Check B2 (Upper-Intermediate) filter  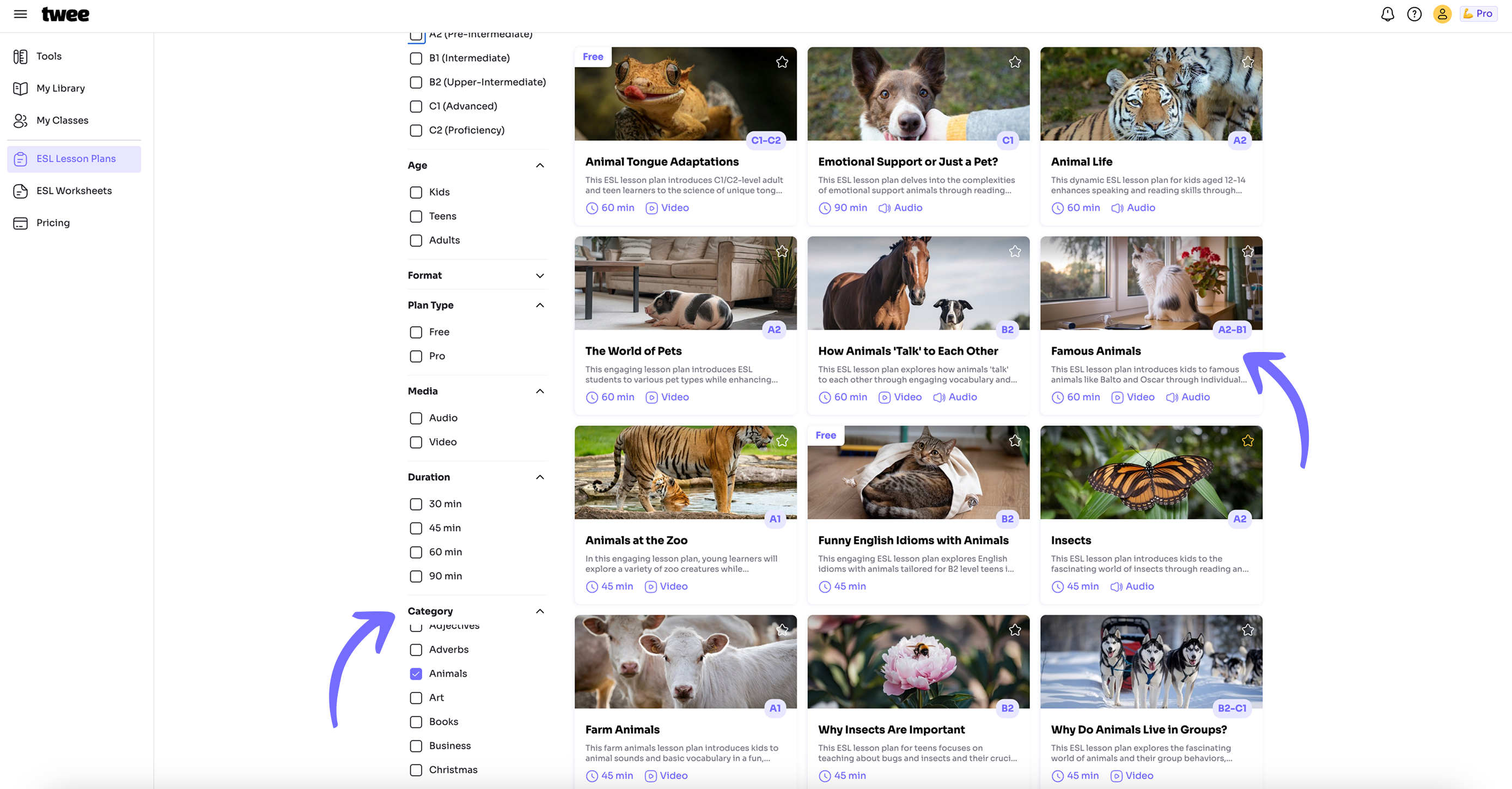(x=416, y=82)
